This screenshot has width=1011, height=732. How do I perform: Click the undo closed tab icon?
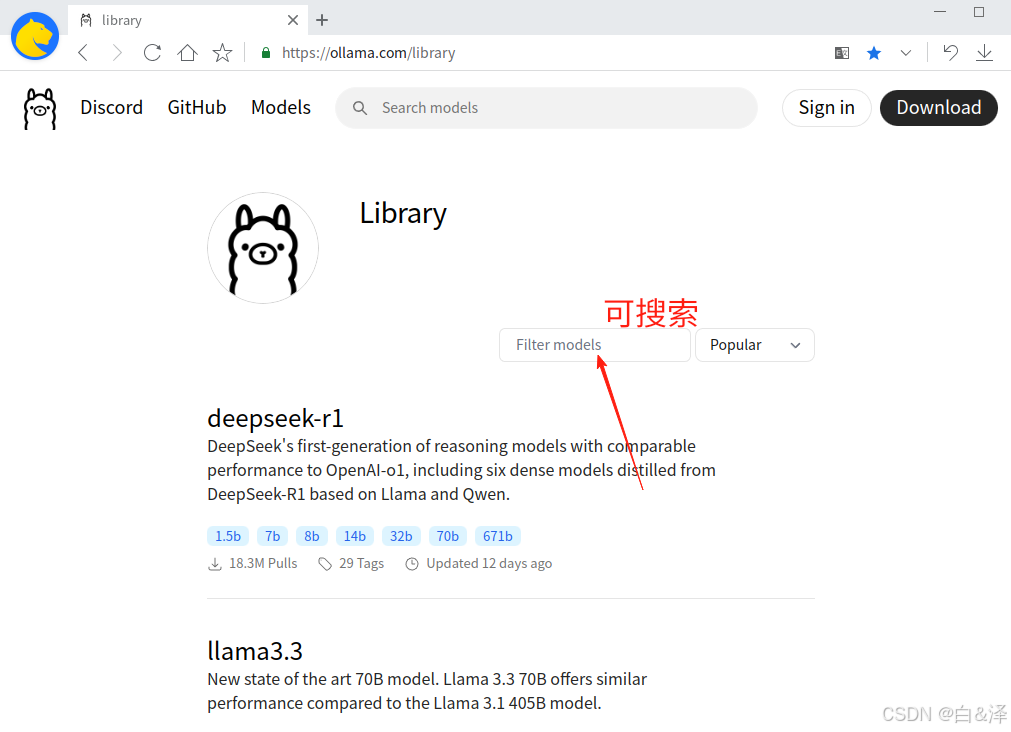[x=950, y=52]
